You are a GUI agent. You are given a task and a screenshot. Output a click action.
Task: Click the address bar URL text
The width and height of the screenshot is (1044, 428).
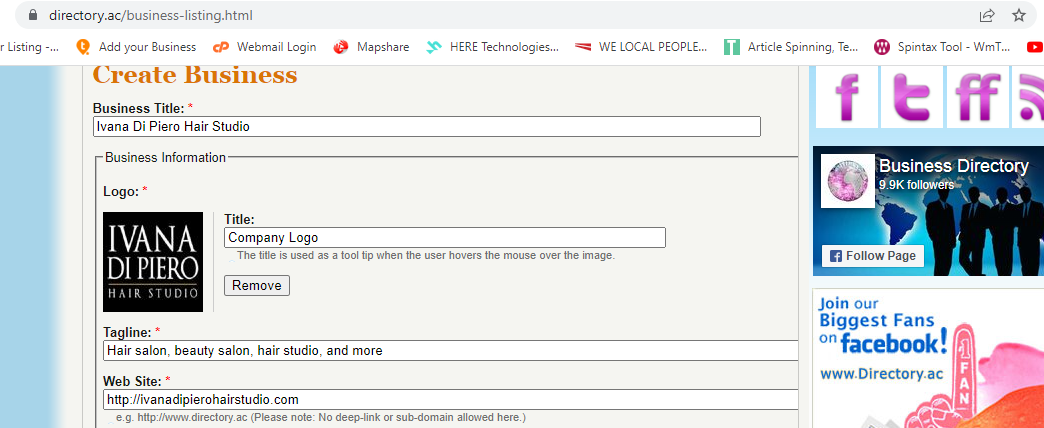pos(150,15)
